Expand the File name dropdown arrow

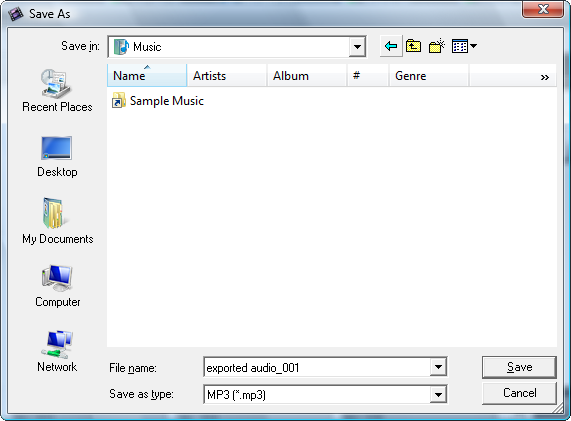(438, 367)
